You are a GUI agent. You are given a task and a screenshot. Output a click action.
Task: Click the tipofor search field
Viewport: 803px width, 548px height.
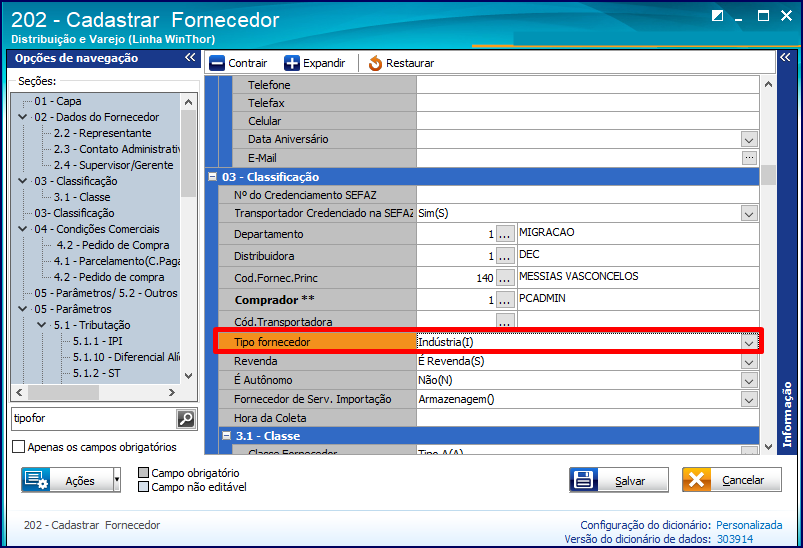[94, 418]
